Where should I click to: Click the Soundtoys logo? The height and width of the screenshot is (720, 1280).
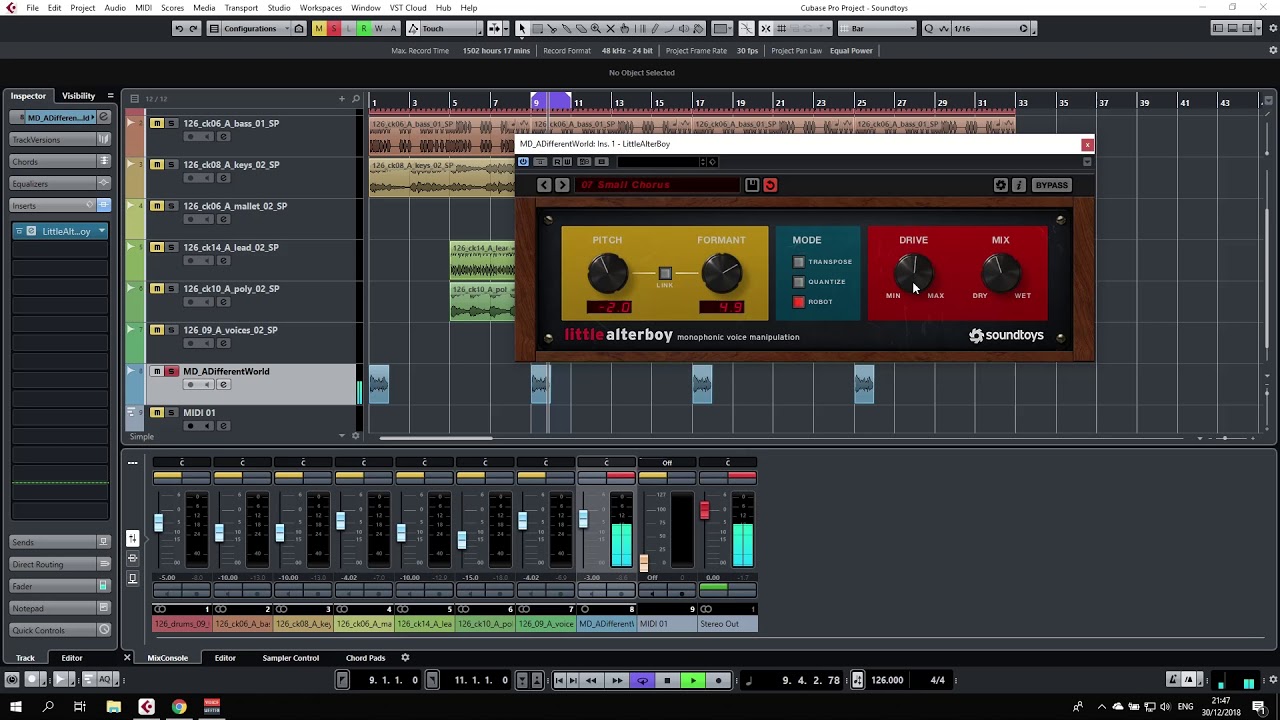coord(1006,335)
